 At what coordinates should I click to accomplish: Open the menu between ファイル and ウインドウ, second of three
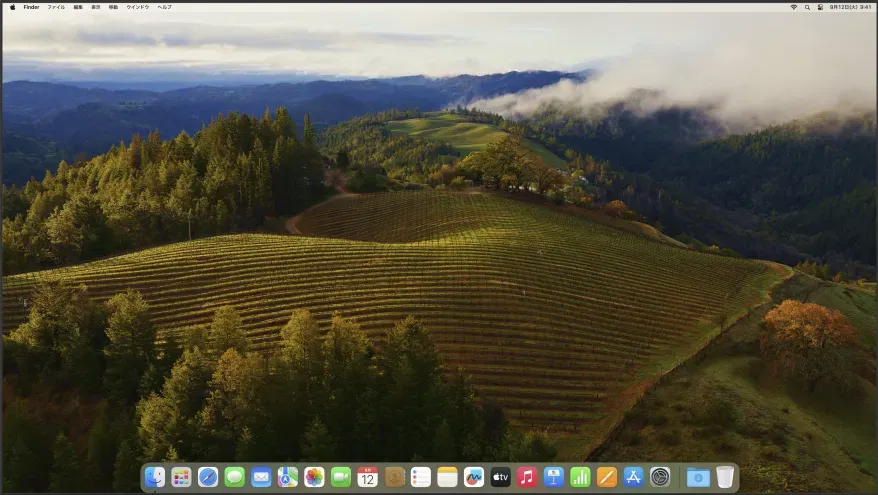[96, 7]
